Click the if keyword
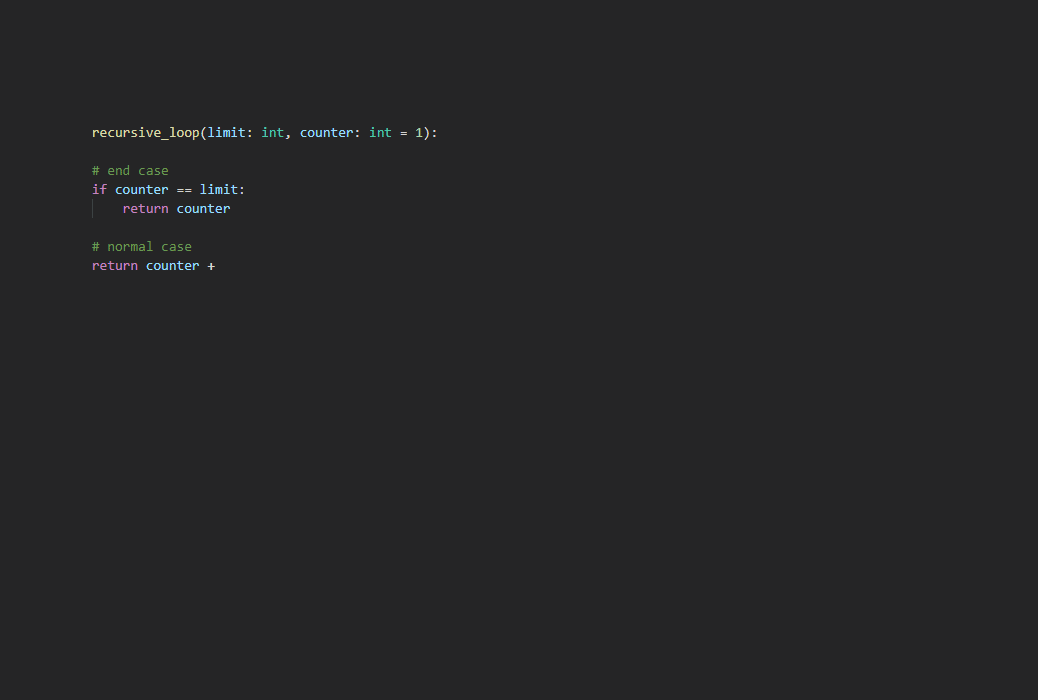 tap(99, 190)
